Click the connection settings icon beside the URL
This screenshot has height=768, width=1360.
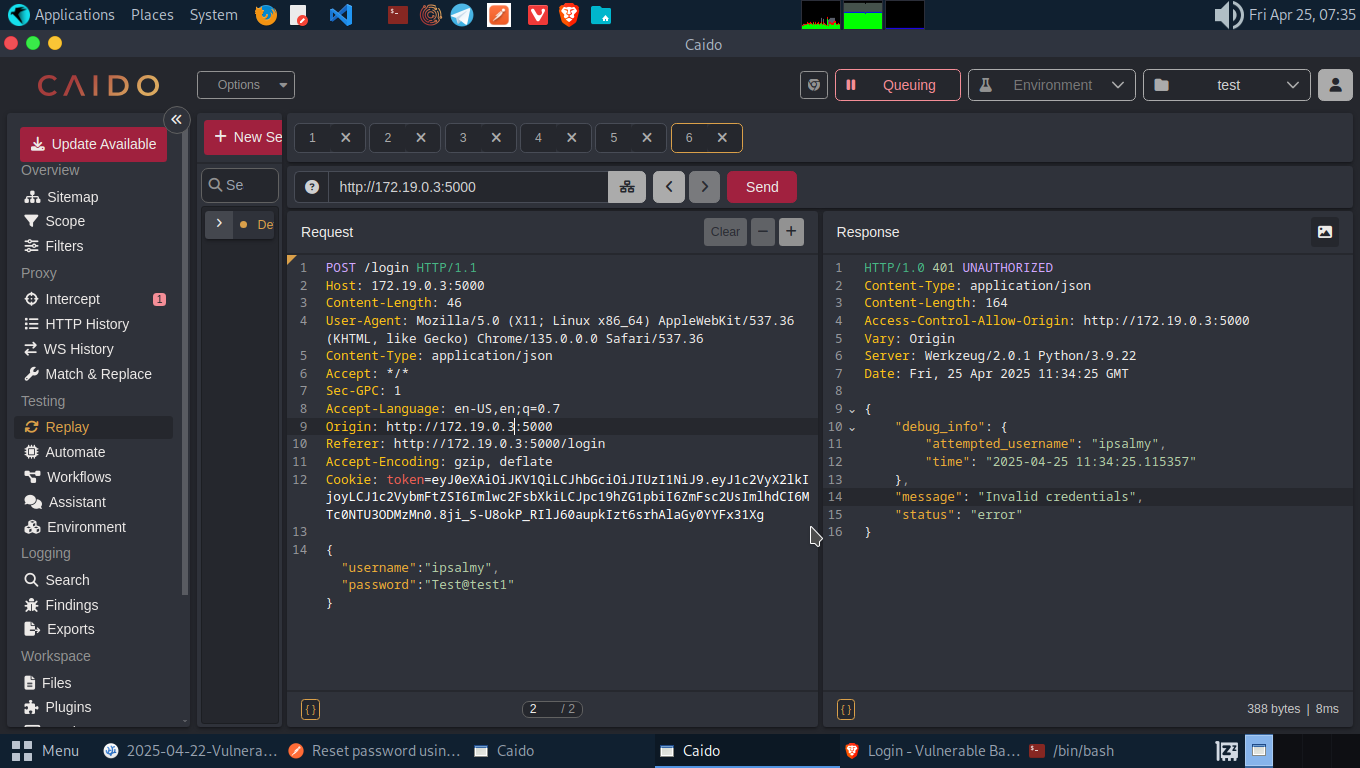click(x=627, y=187)
